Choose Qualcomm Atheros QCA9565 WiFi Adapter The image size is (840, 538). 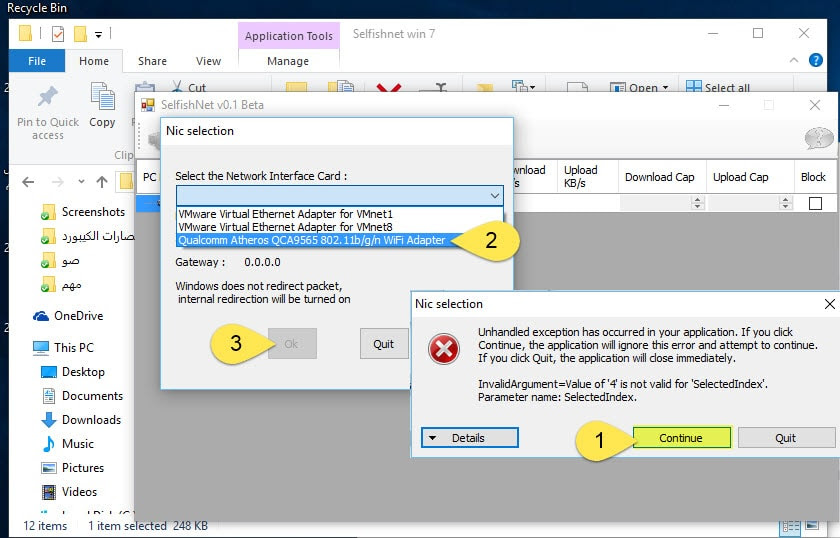coord(312,240)
